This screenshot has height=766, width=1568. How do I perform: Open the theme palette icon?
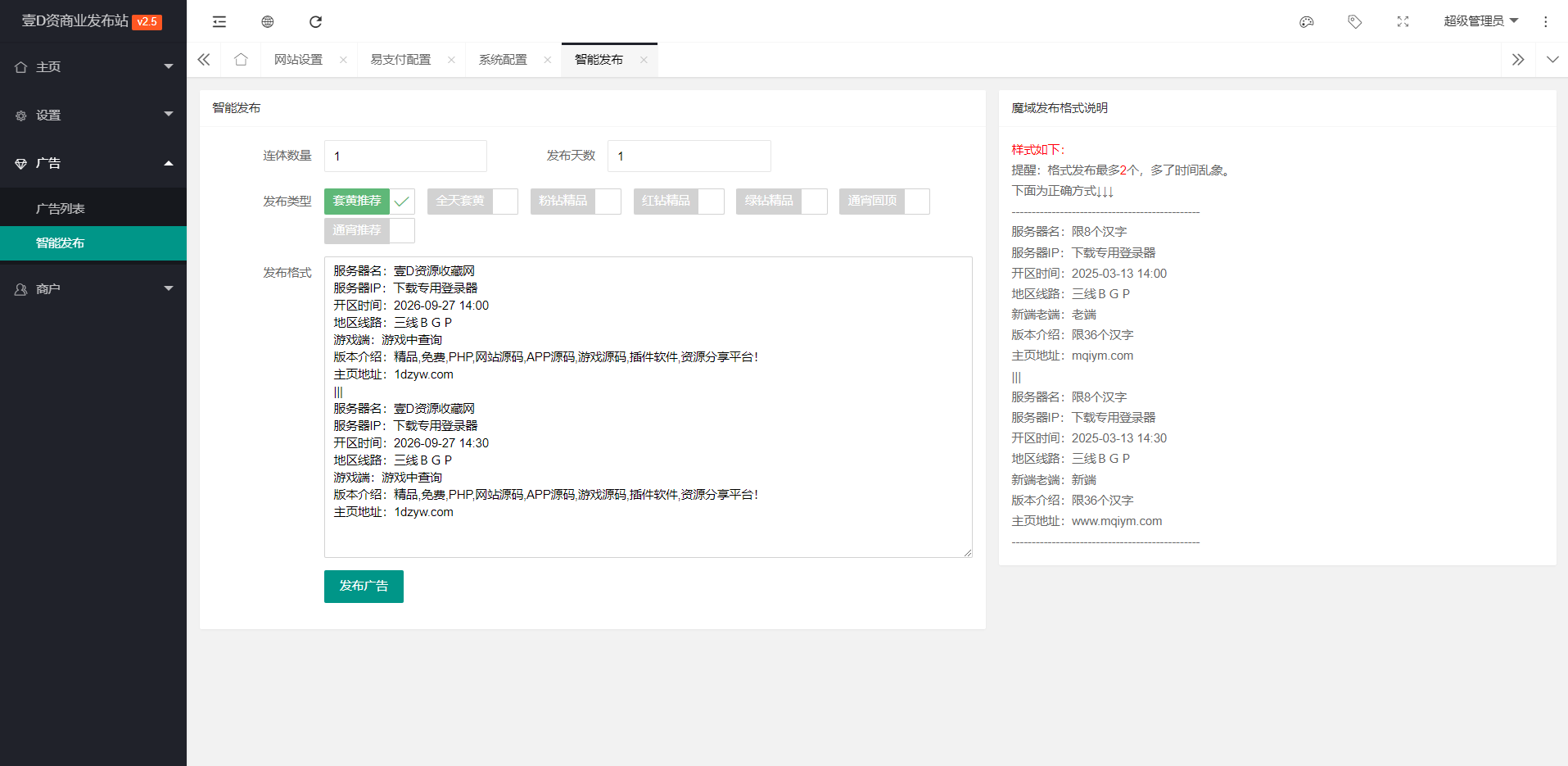tap(1307, 21)
